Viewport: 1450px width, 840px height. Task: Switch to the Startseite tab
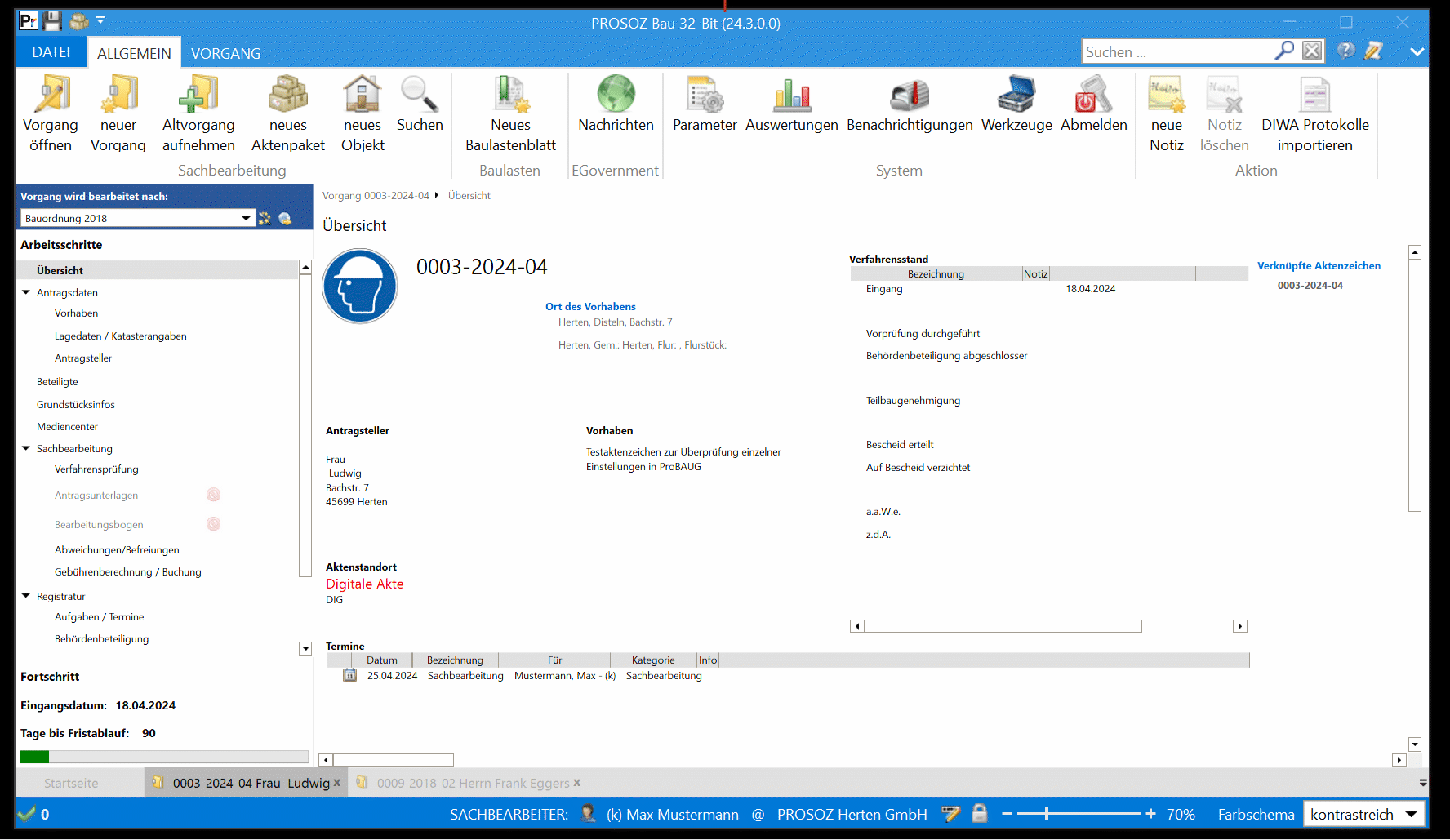click(71, 783)
